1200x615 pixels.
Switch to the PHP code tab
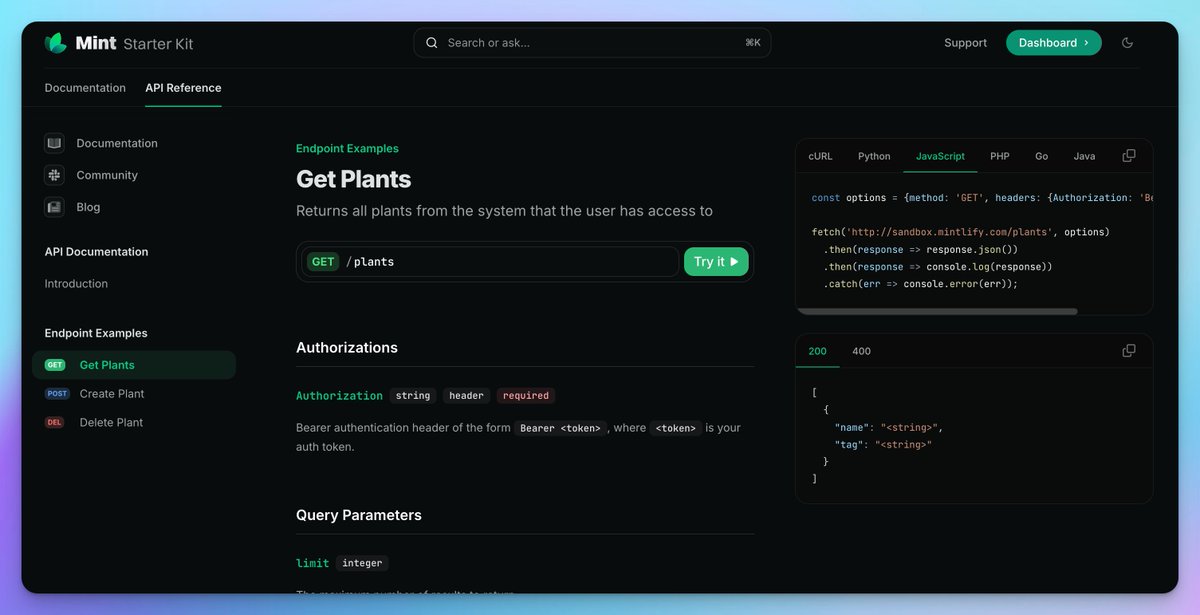click(1000, 156)
